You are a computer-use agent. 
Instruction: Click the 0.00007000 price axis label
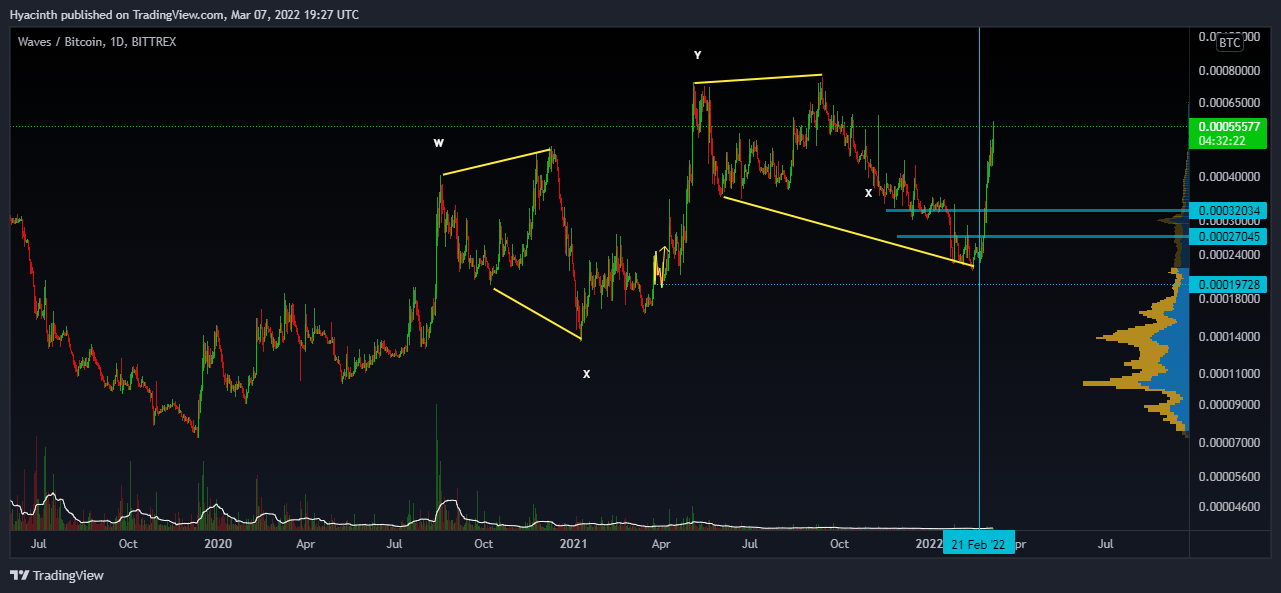click(x=1230, y=442)
